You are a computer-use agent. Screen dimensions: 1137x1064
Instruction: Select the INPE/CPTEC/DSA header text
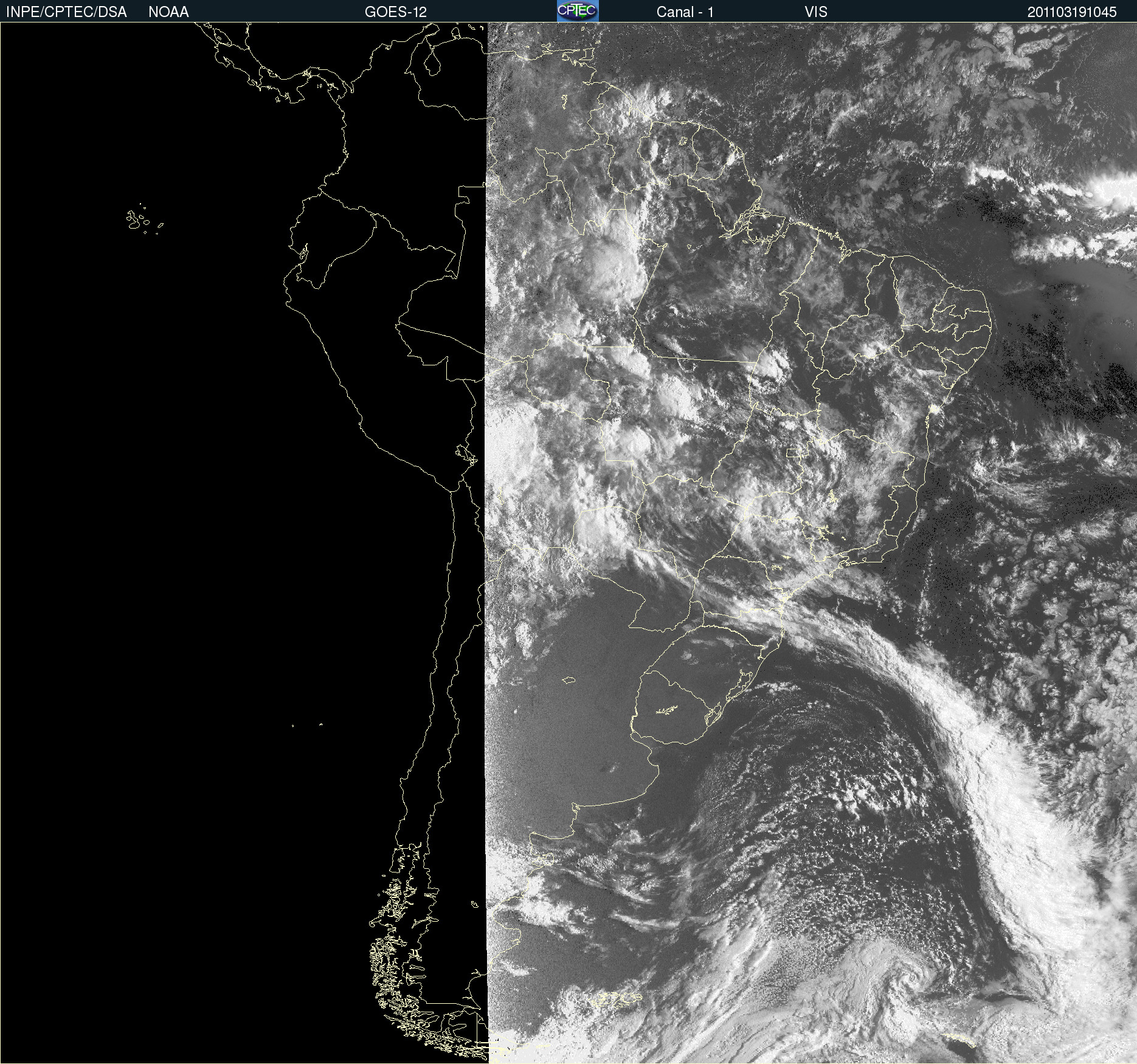click(x=66, y=12)
